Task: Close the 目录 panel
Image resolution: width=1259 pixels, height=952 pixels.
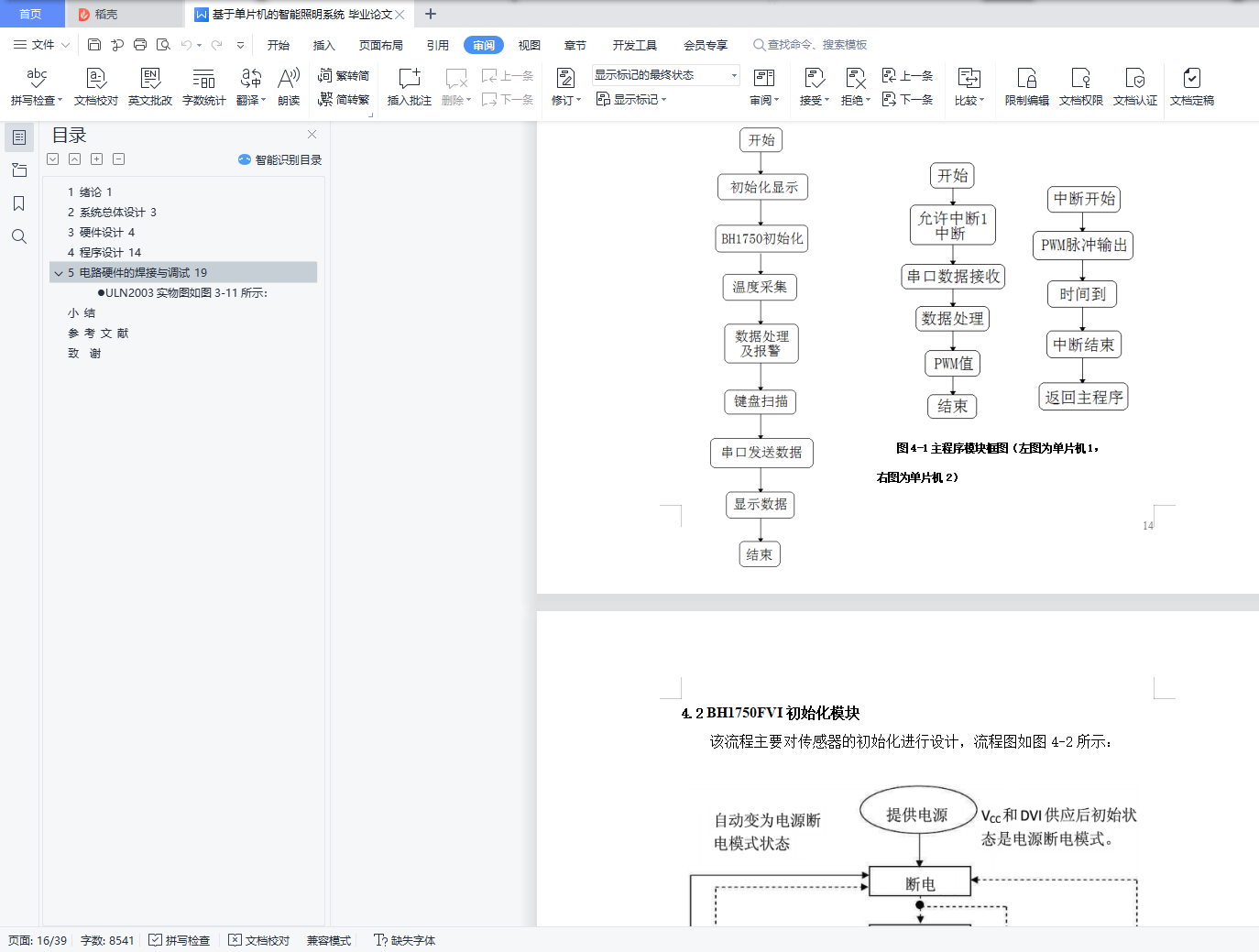Action: [x=312, y=135]
